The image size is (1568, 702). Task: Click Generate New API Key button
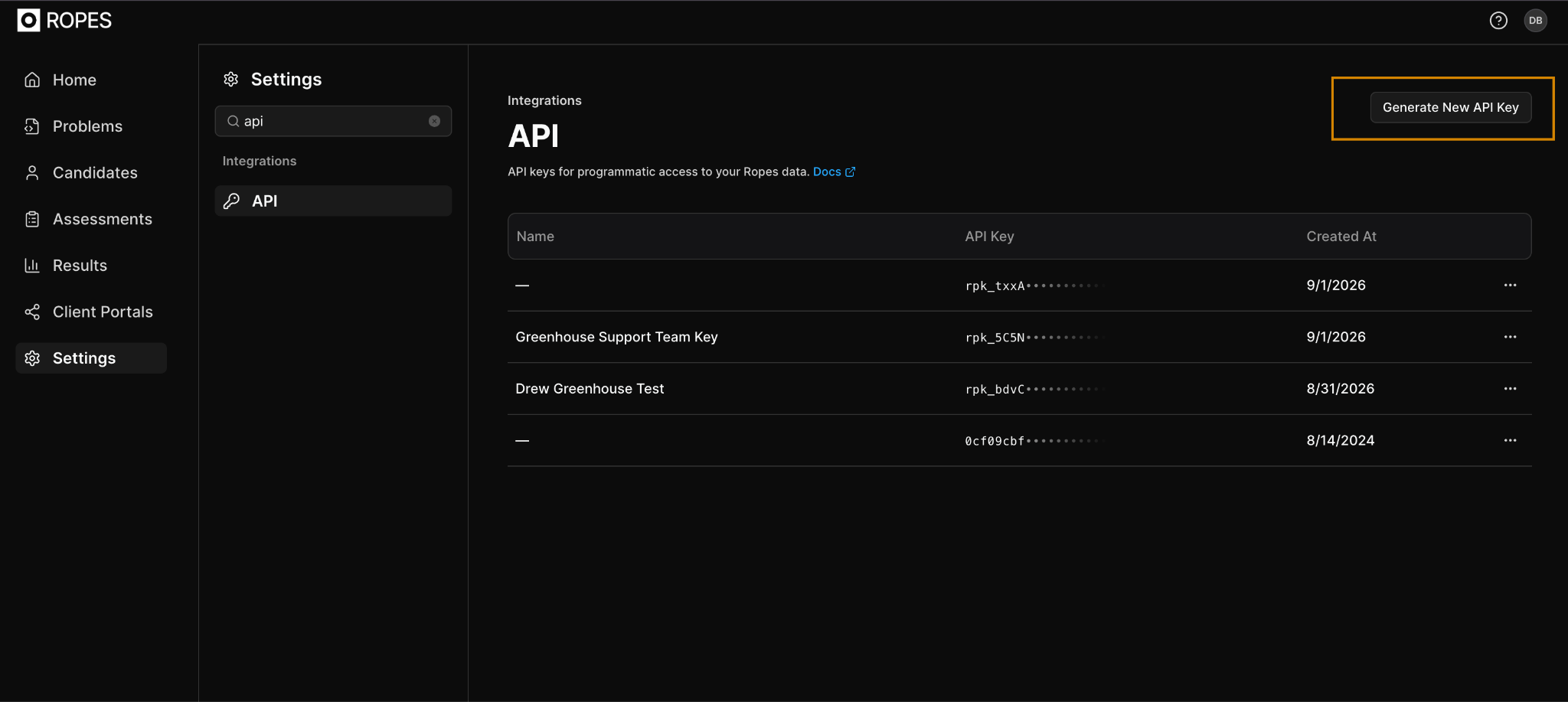(1450, 107)
